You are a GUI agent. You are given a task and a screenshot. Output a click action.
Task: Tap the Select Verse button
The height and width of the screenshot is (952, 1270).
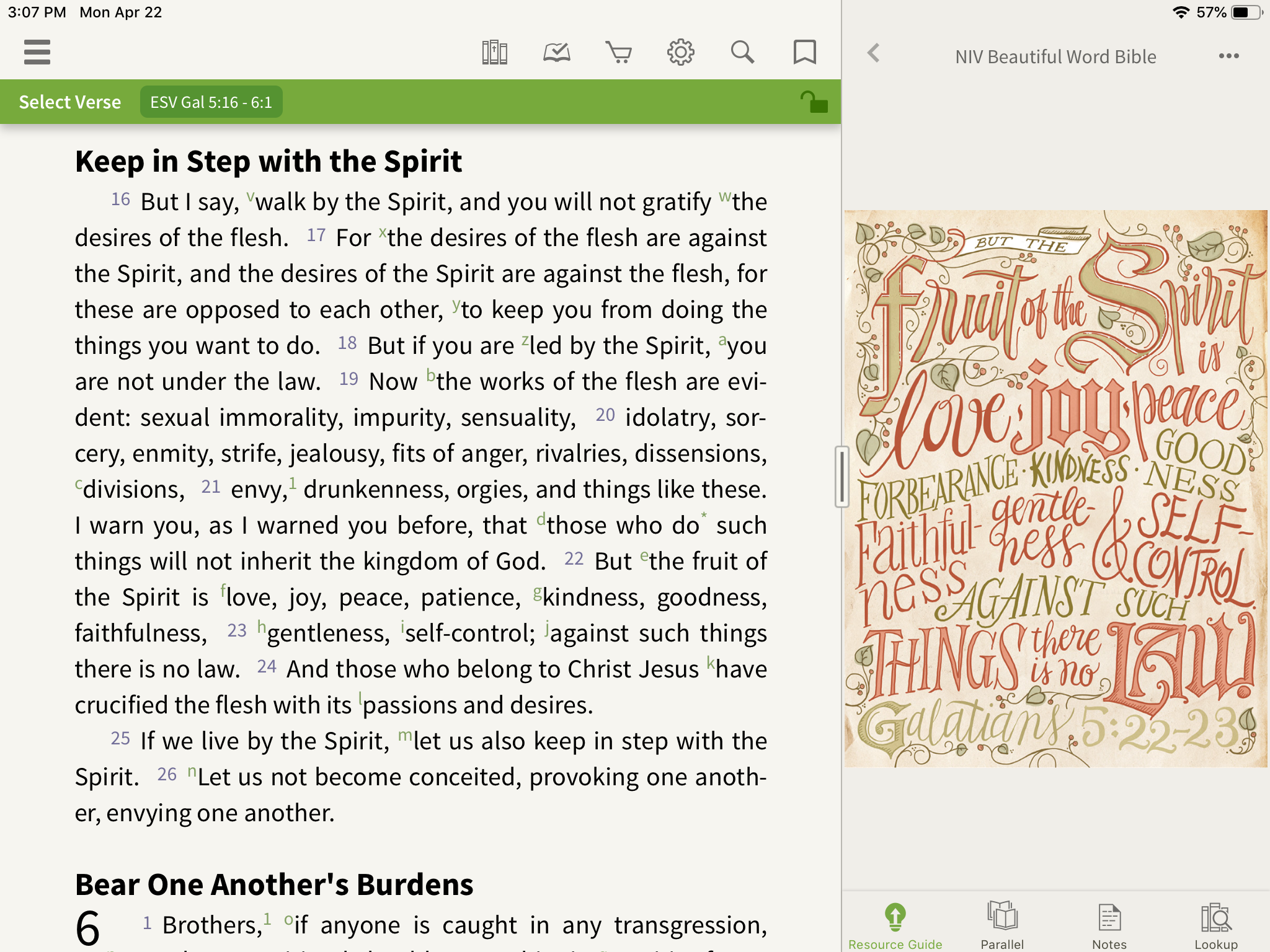point(69,102)
